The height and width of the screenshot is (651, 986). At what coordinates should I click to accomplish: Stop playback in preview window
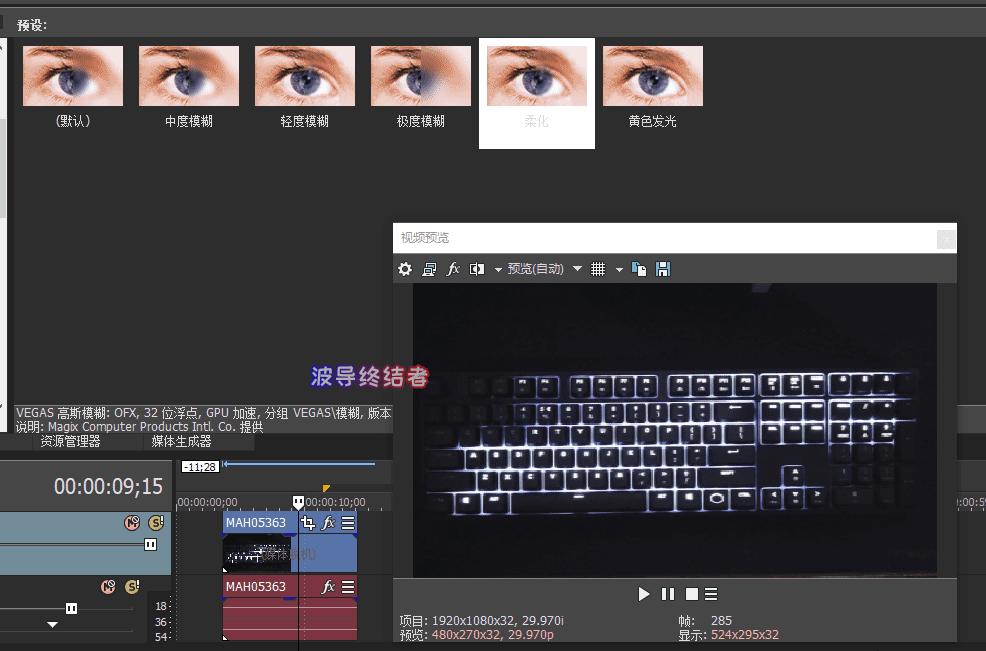click(x=692, y=594)
